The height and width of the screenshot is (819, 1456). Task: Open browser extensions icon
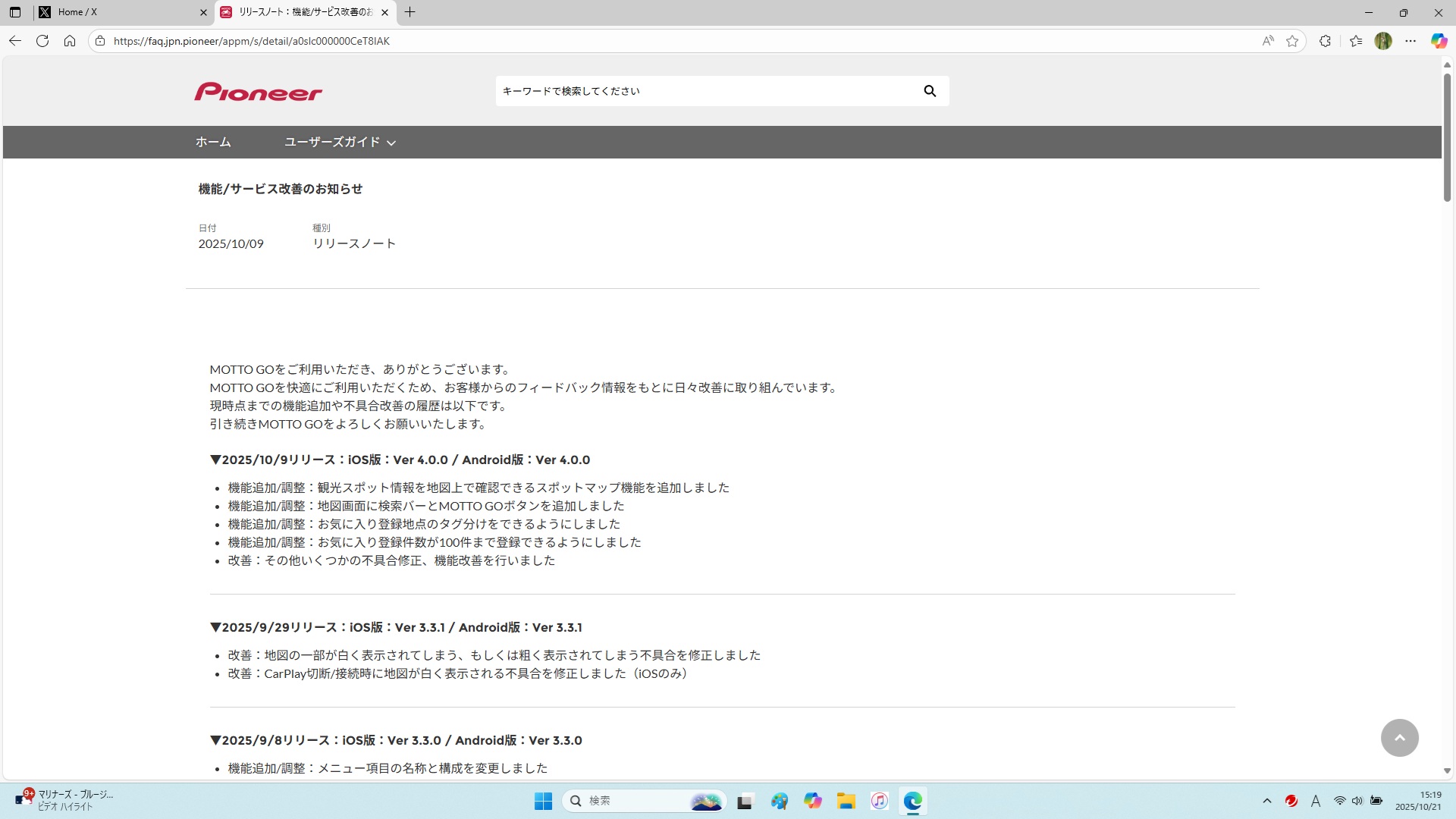(x=1325, y=41)
